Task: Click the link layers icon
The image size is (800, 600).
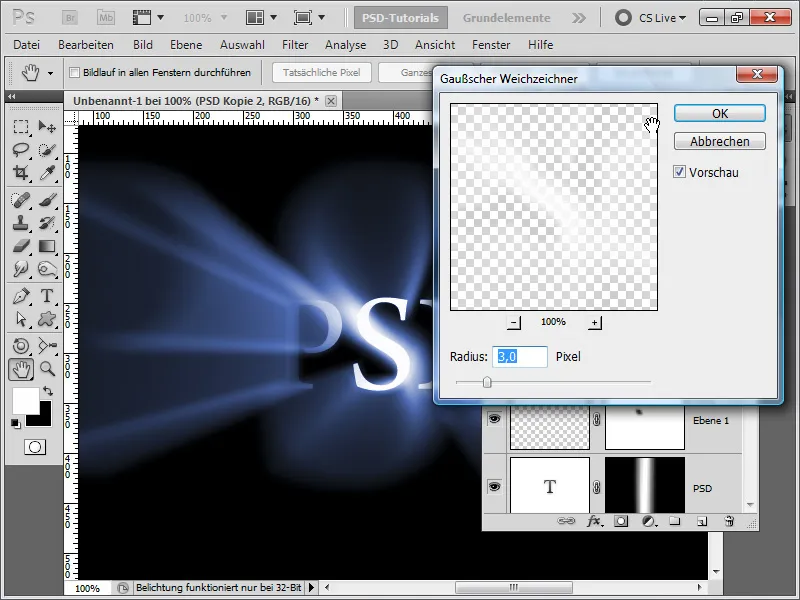Action: (x=565, y=521)
